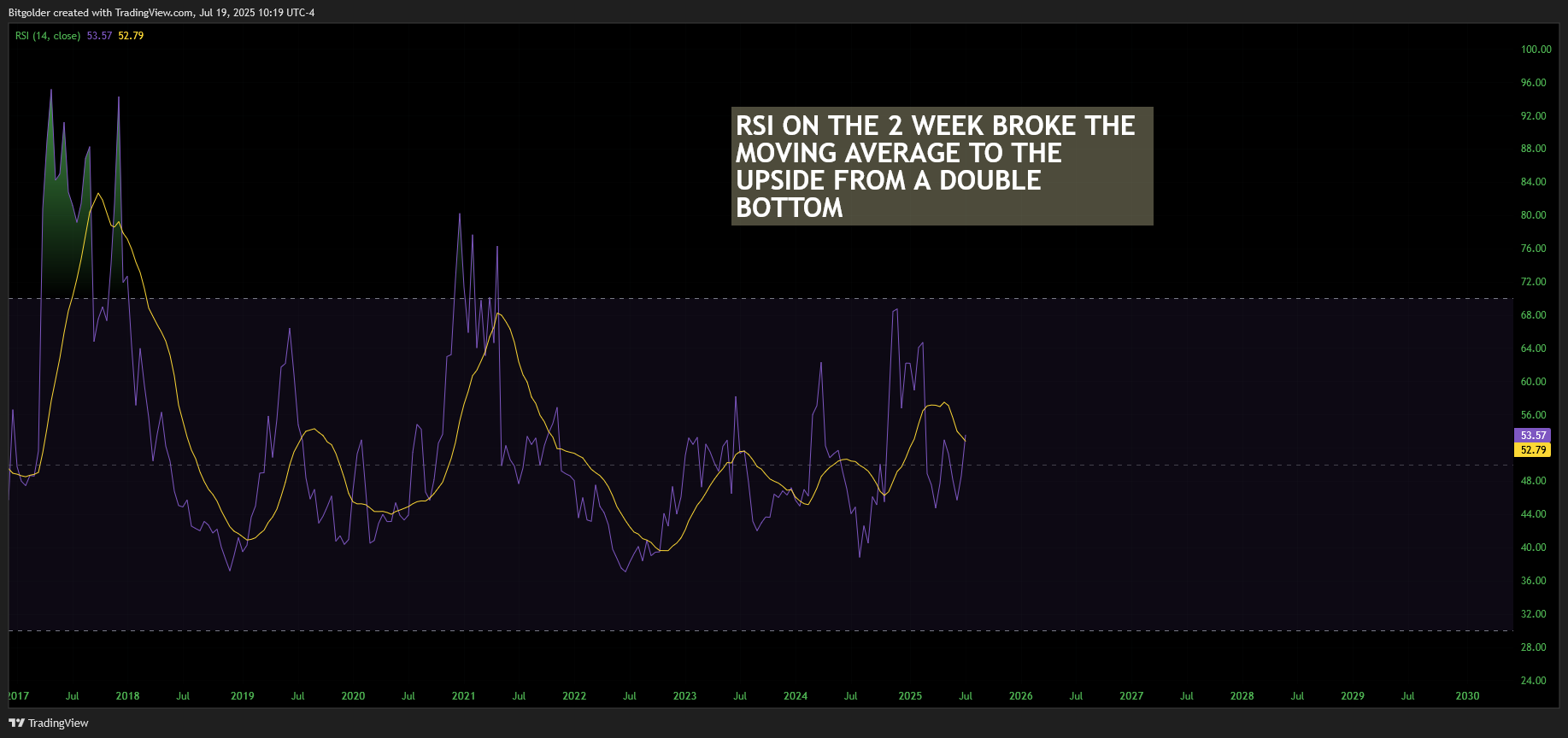Select the RSI (14, close) indicator label

tap(48, 36)
